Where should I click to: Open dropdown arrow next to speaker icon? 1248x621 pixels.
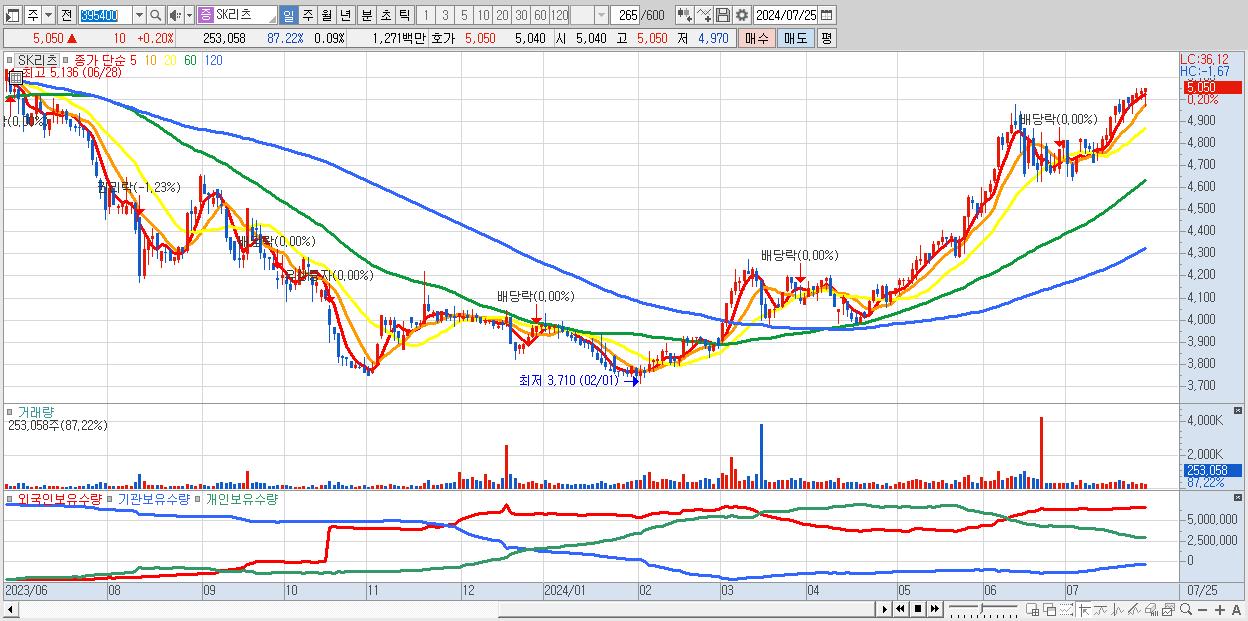189,16
